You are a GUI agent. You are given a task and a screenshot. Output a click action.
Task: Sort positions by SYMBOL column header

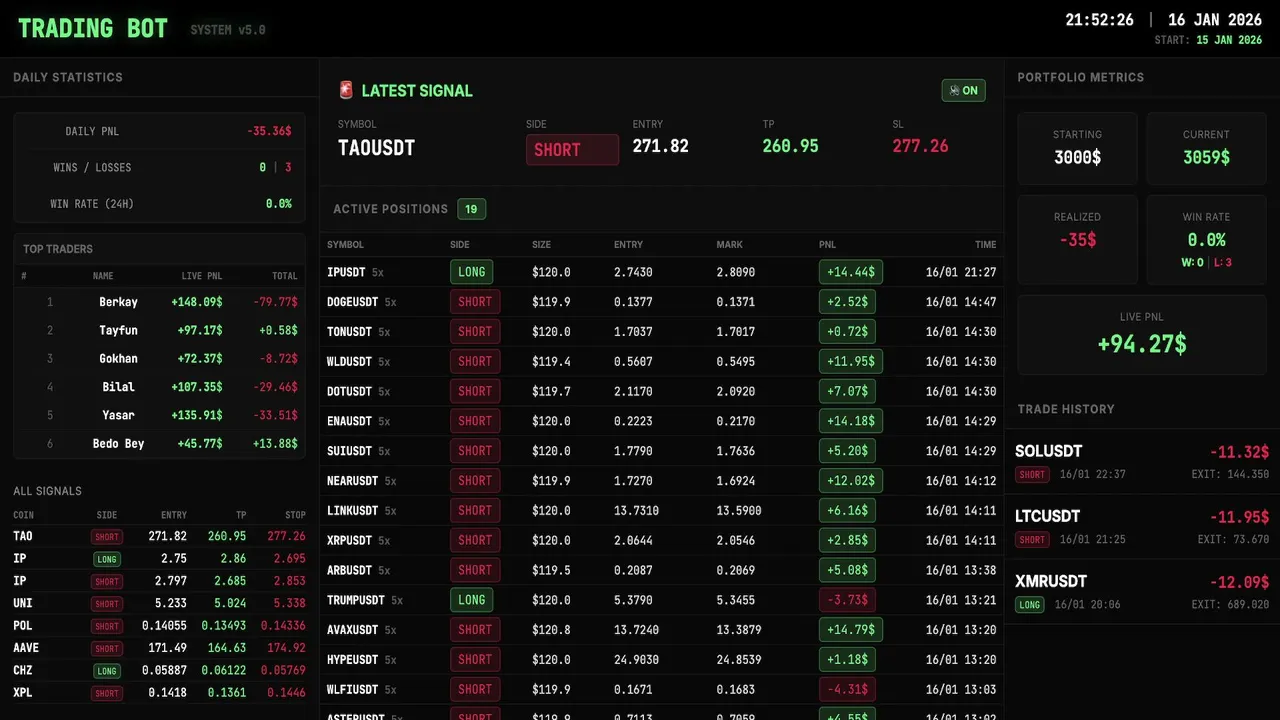pyautogui.click(x=345, y=245)
